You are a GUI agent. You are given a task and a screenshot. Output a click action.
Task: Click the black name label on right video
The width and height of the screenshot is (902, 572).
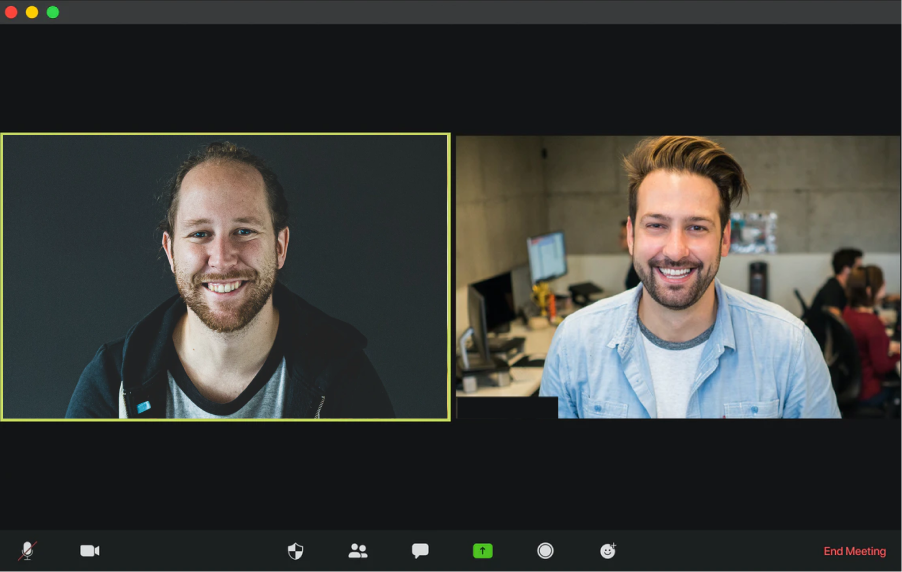(x=507, y=408)
